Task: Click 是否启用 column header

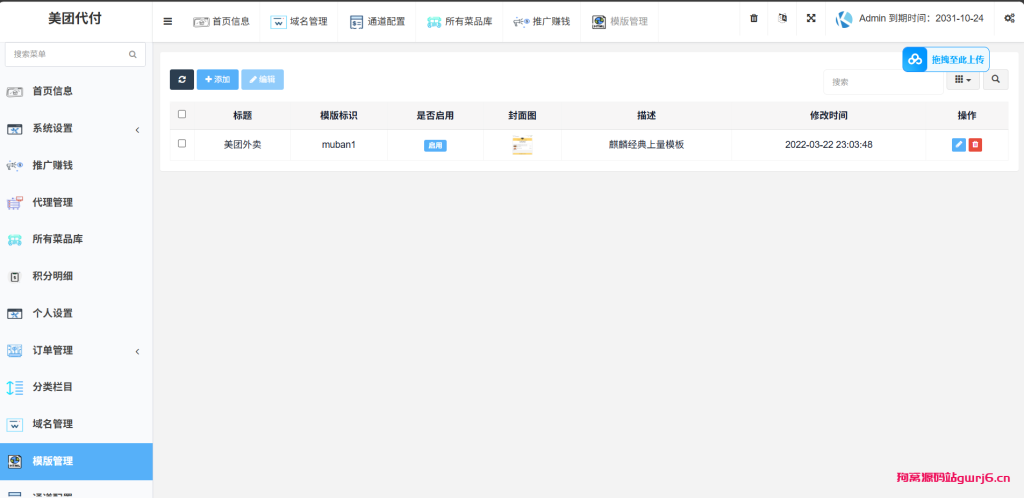Action: point(435,116)
